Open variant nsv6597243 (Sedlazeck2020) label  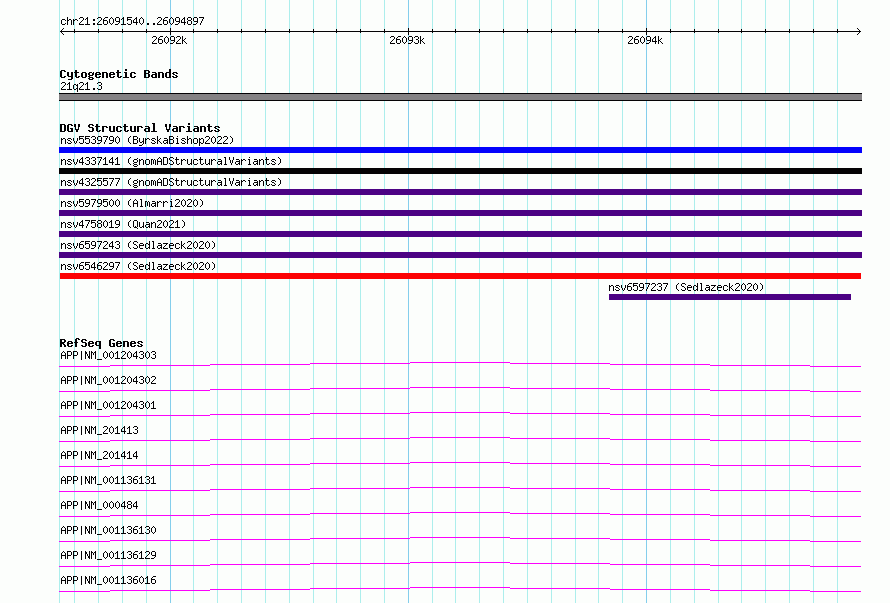click(138, 245)
